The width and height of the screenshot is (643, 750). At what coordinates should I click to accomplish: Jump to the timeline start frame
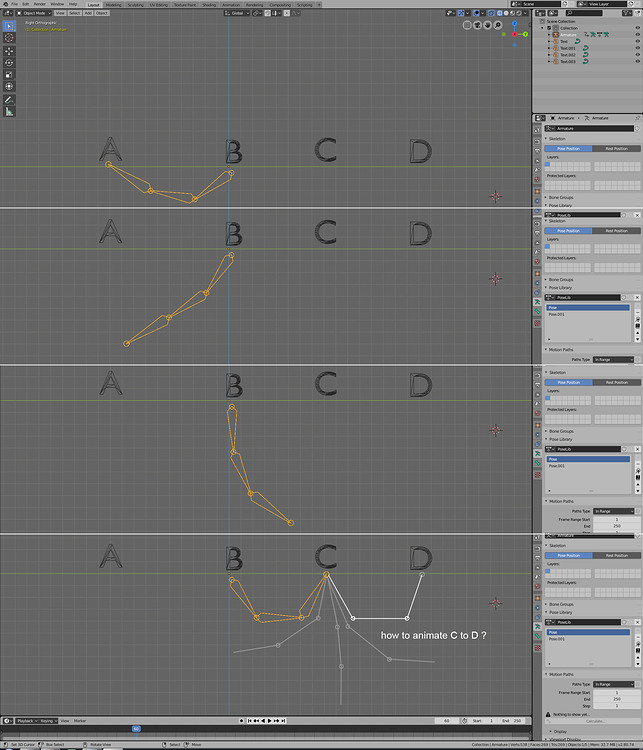[250, 720]
